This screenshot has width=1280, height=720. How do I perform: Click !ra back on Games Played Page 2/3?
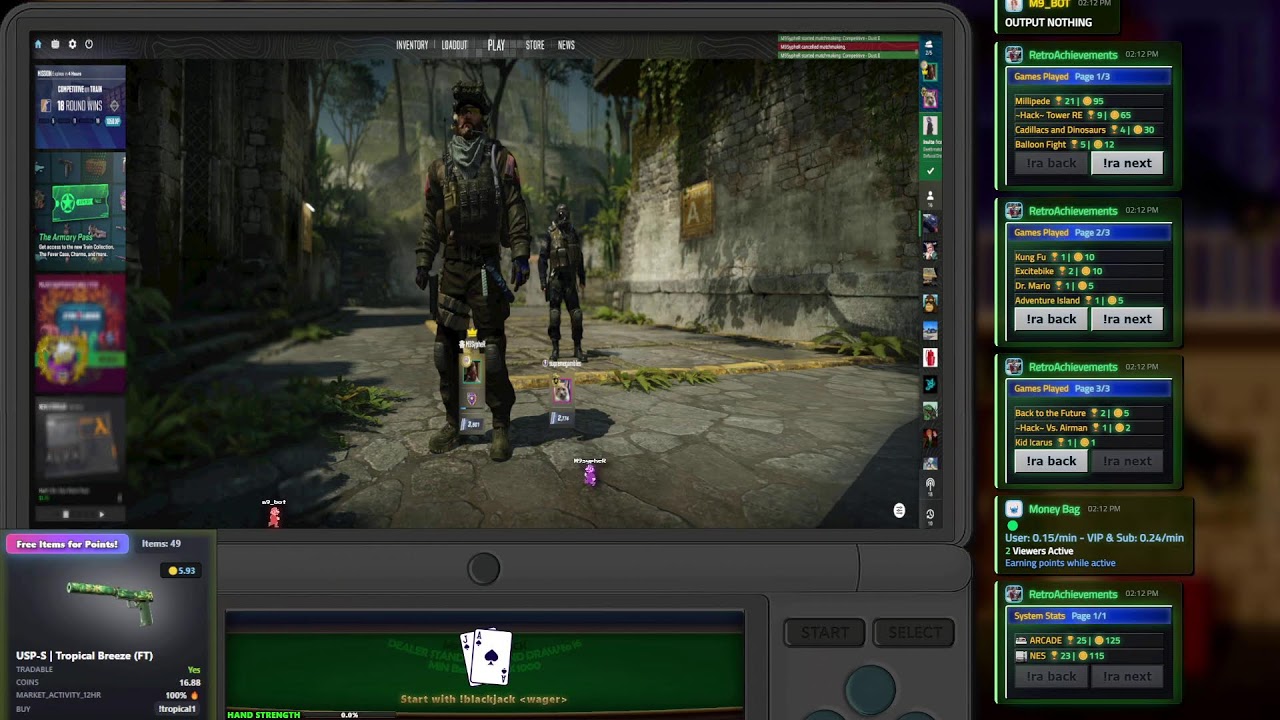tap(1051, 319)
